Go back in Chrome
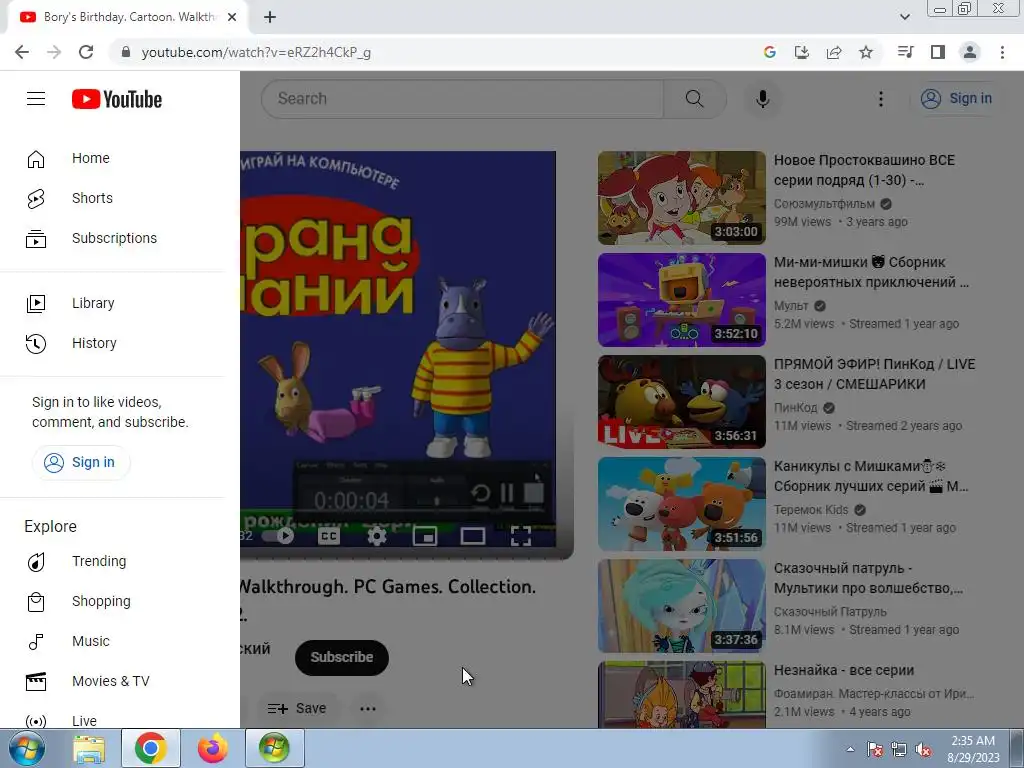 coord(22,52)
